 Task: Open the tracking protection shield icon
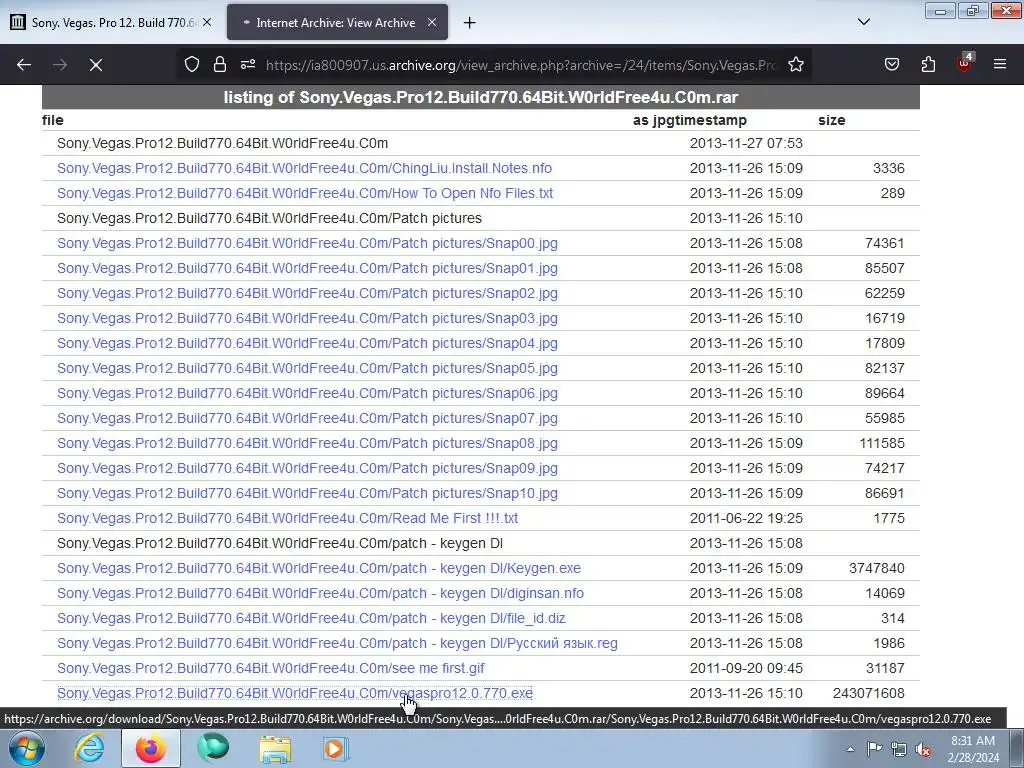pyautogui.click(x=191, y=65)
